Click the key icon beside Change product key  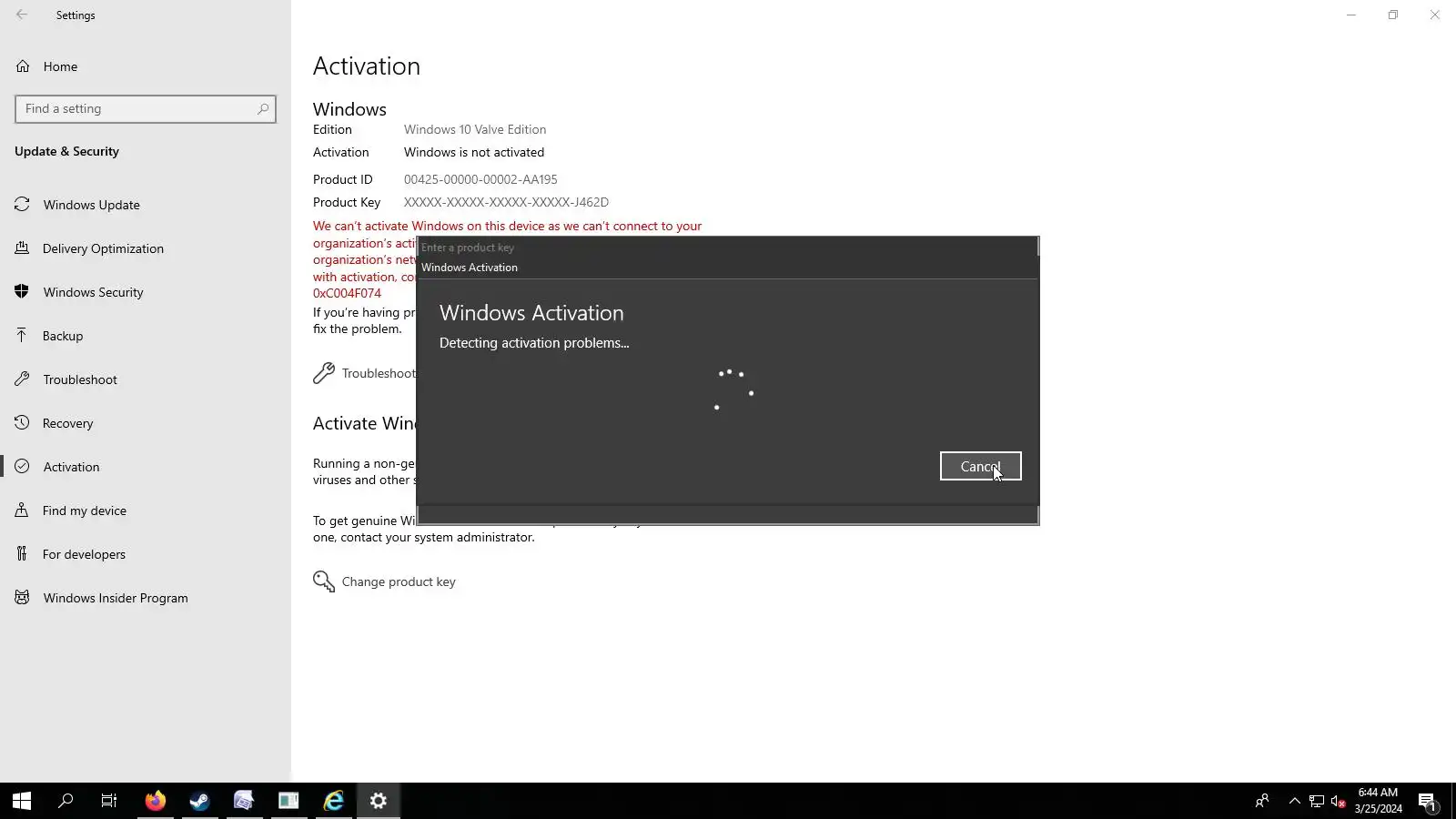coord(324,581)
